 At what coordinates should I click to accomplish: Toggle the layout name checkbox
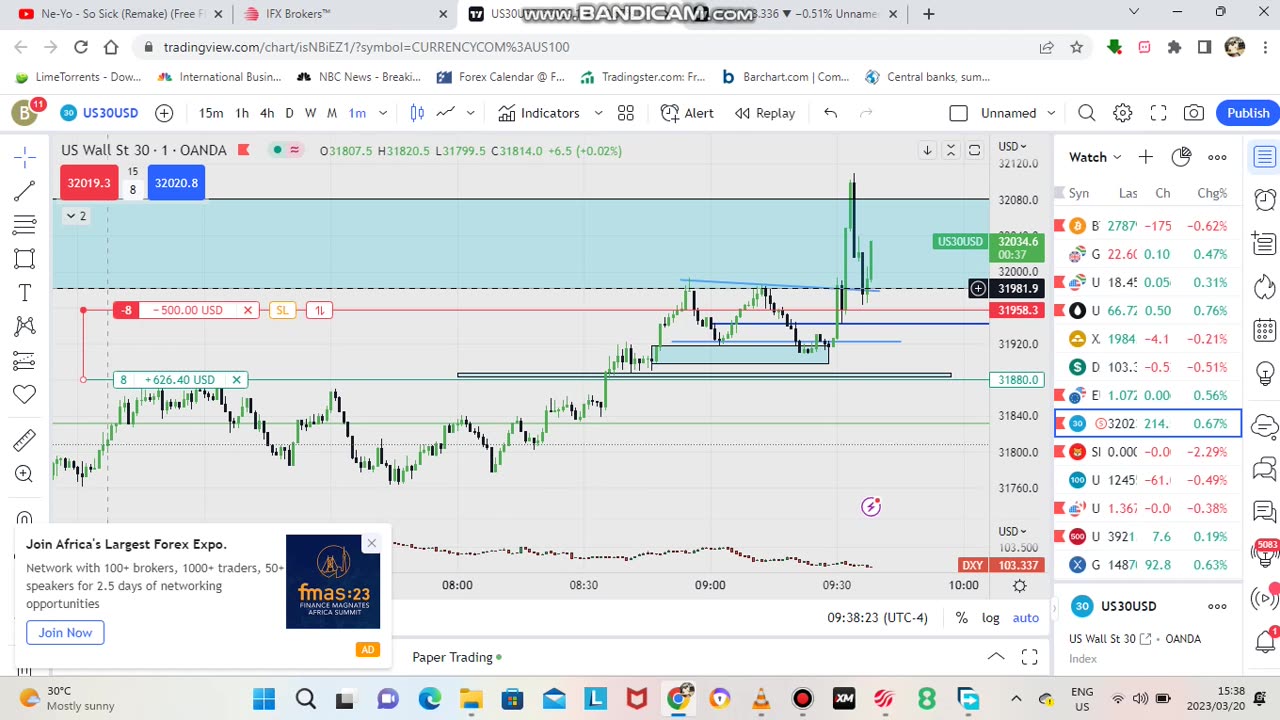(958, 113)
